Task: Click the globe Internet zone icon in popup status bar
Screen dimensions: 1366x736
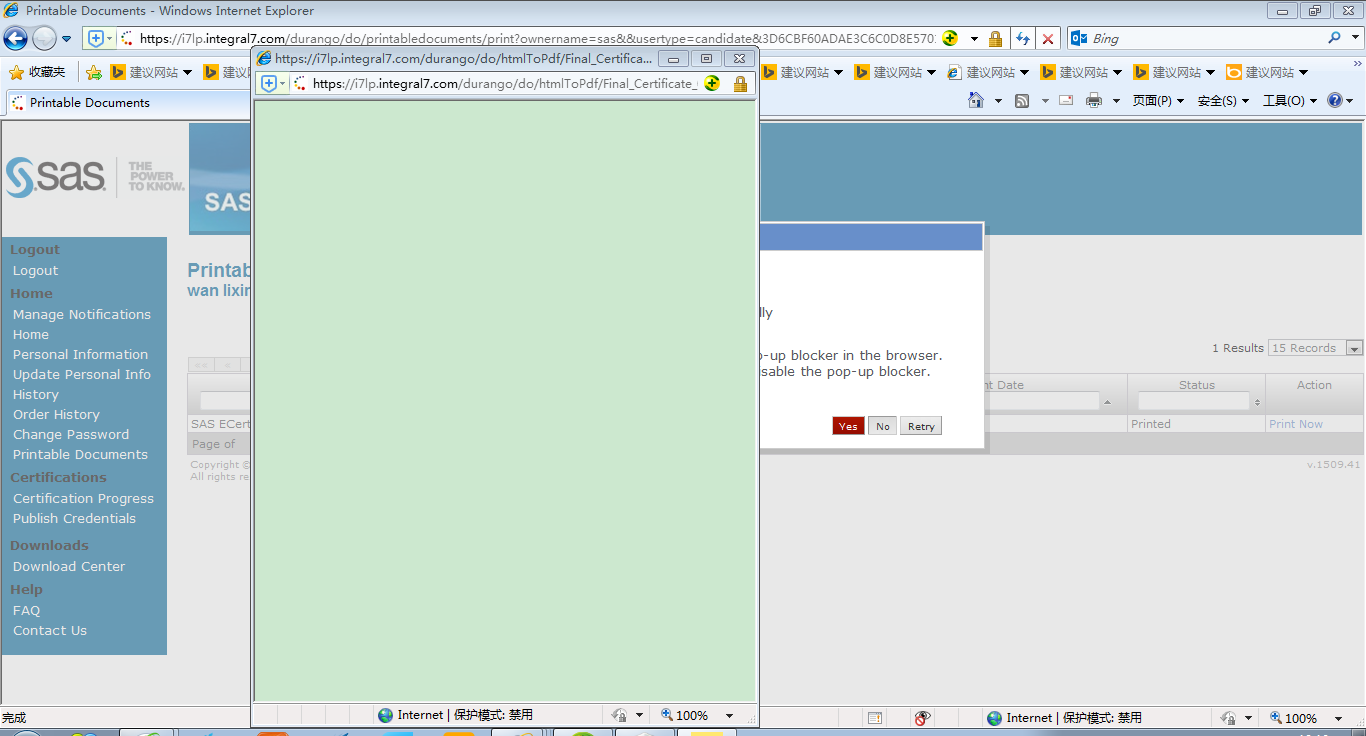Action: pos(385,715)
